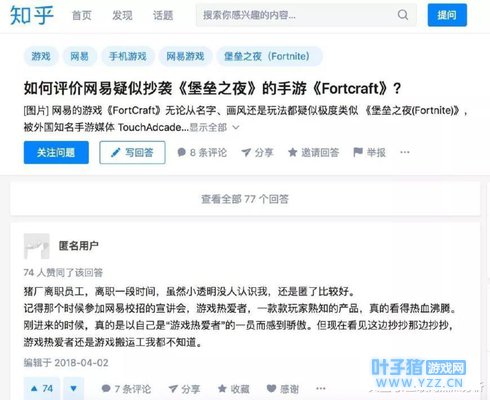Screen dimensions: 490x400
Task: Expand description with 显示全部 chevron
Action: (x=236, y=127)
